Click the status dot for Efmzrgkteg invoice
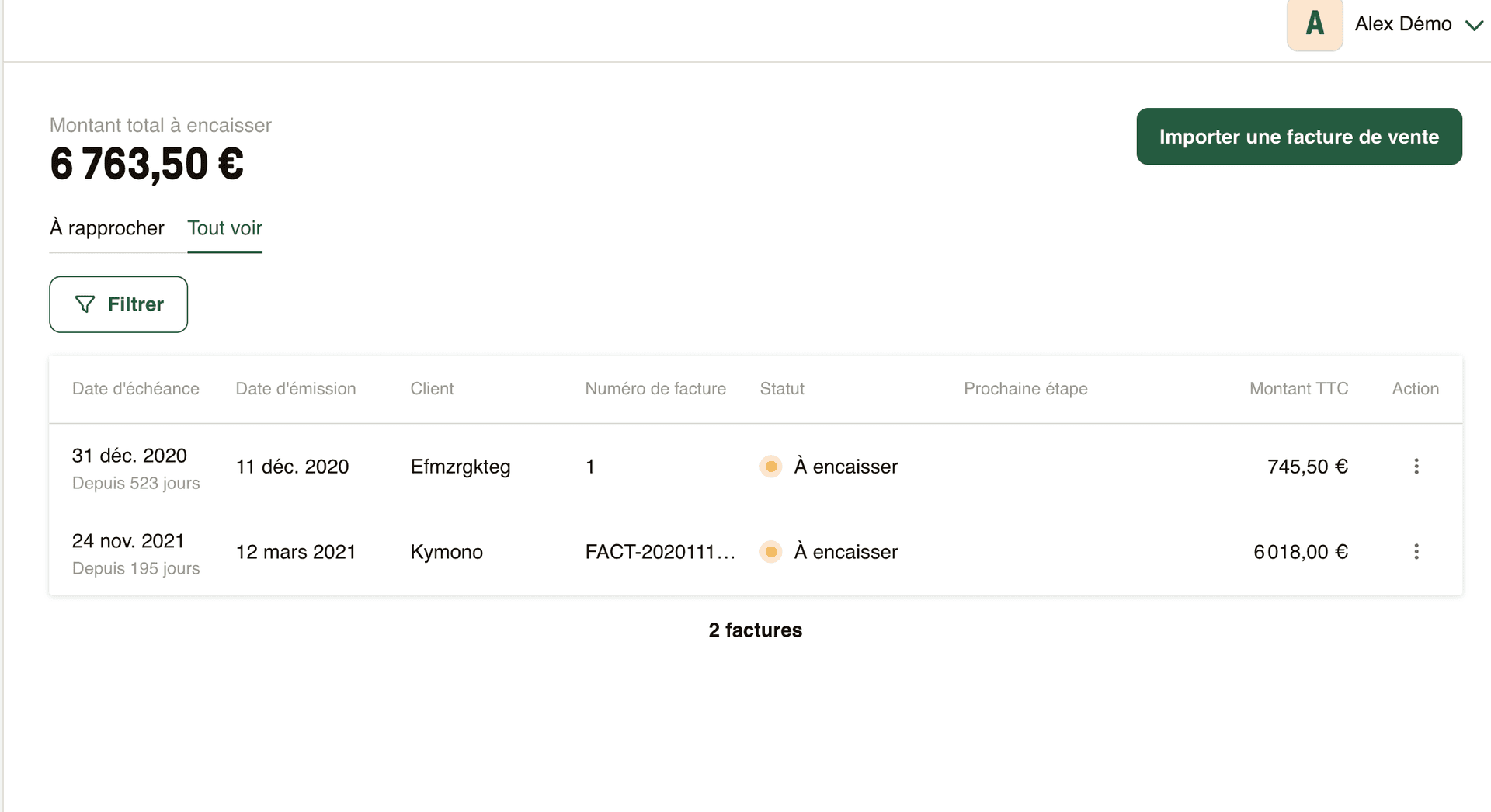This screenshot has width=1491, height=812. 770,467
